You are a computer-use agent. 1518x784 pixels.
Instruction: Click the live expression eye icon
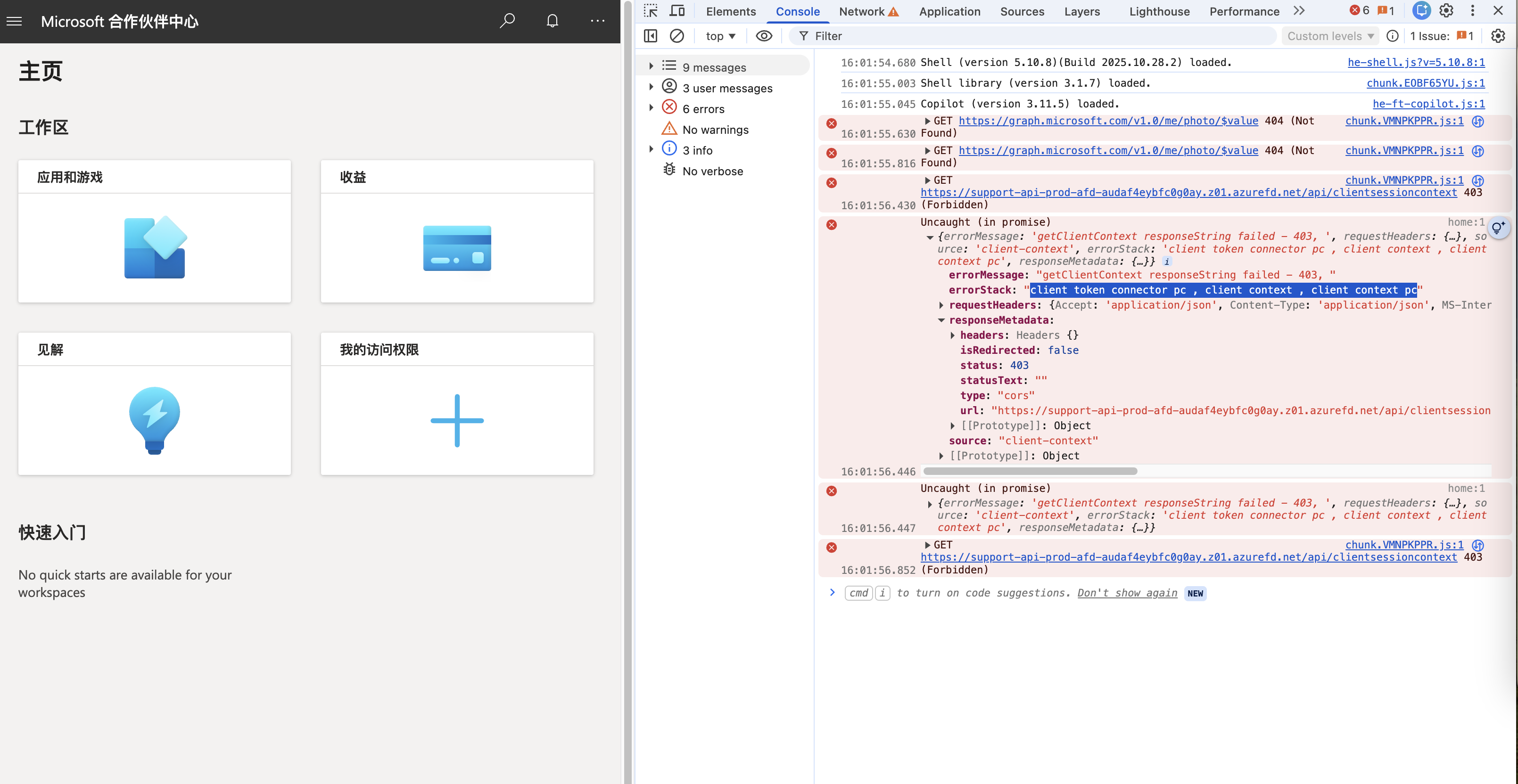coord(764,36)
